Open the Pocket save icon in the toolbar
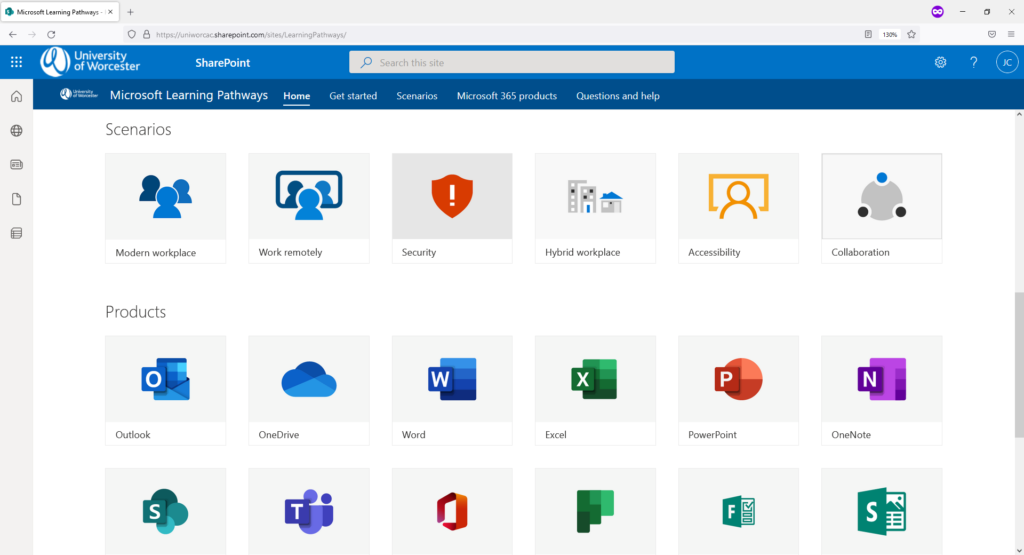This screenshot has height=555, width=1024. pos(991,35)
